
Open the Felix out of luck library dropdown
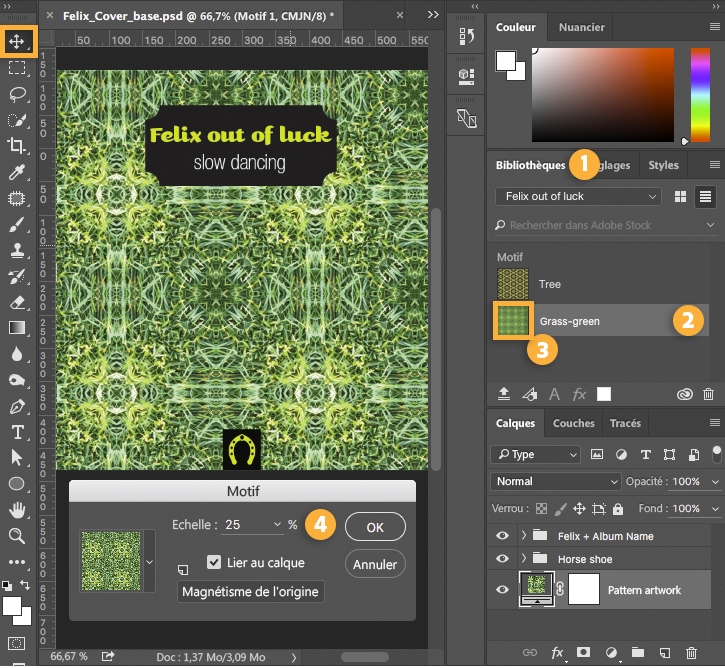click(x=578, y=197)
